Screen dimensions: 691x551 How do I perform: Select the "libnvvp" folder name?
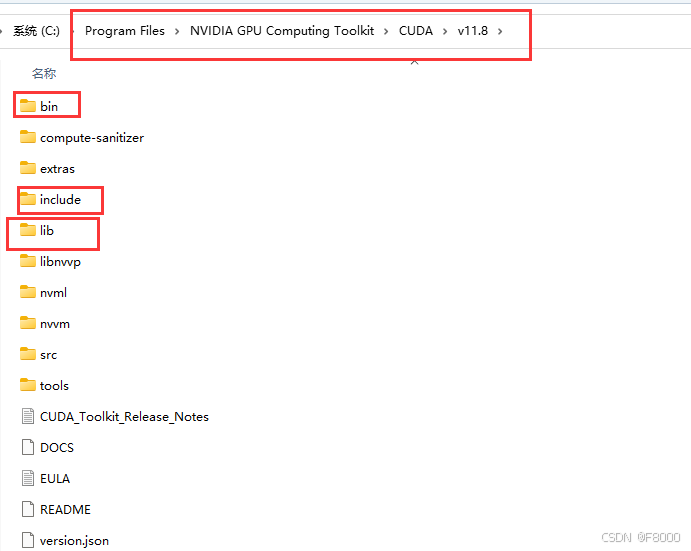60,261
